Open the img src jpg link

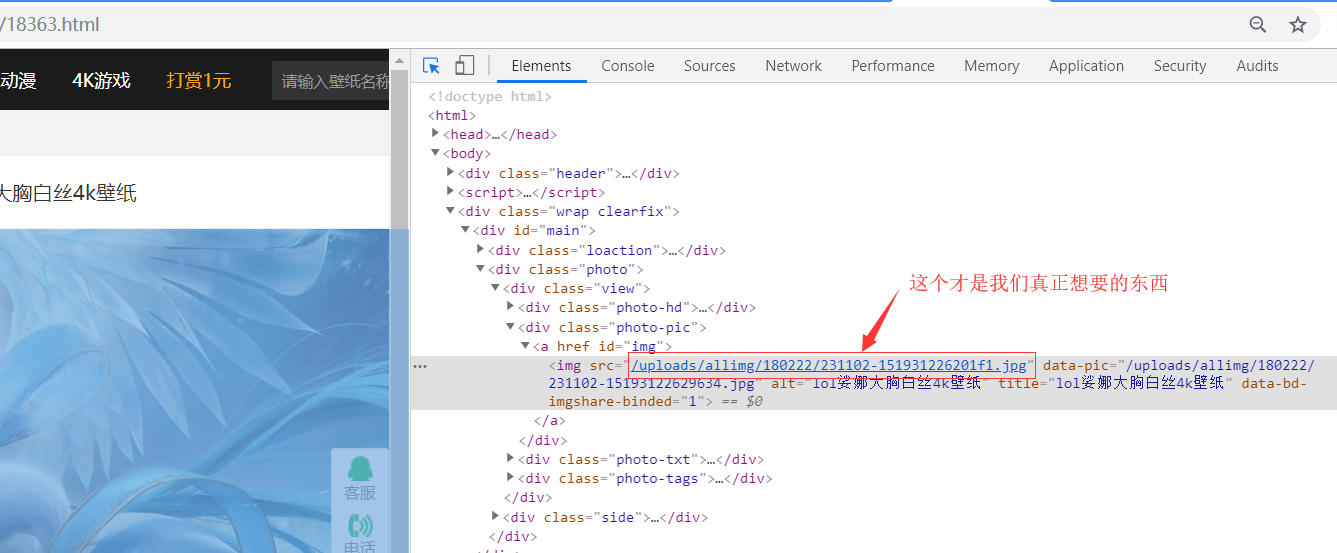pos(829,365)
